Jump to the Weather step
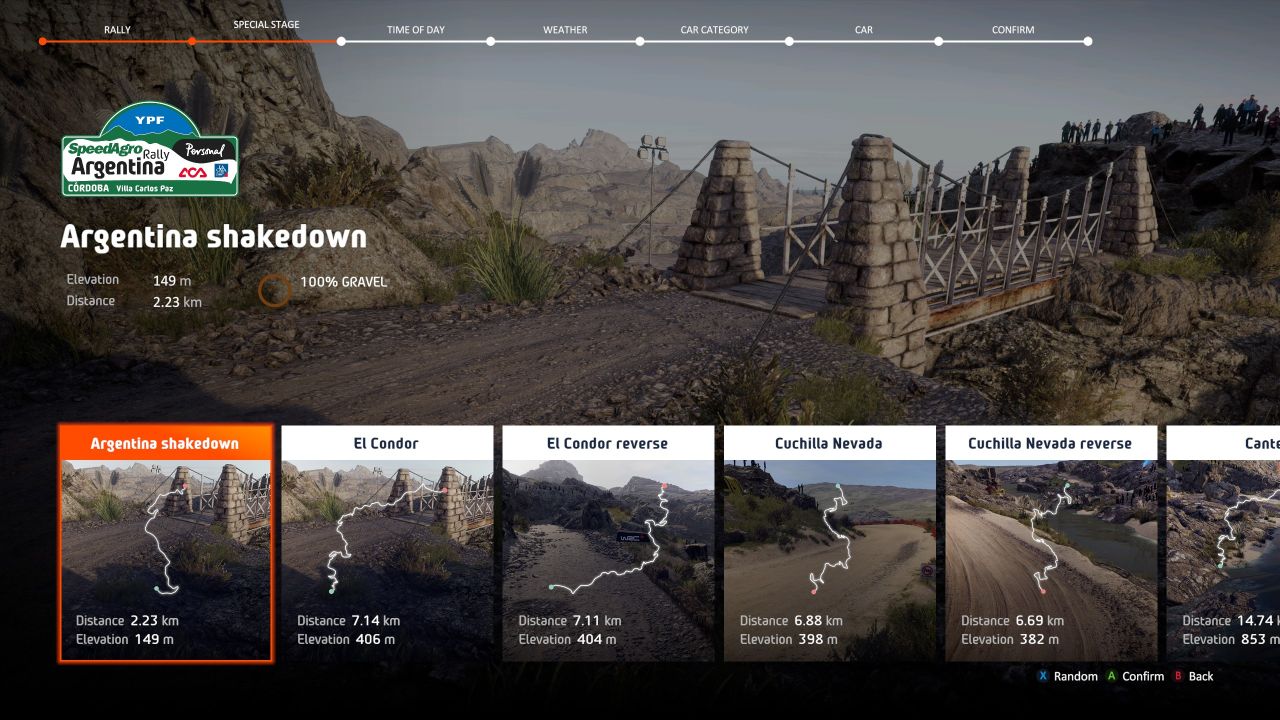This screenshot has height=720, width=1280. coord(565,30)
